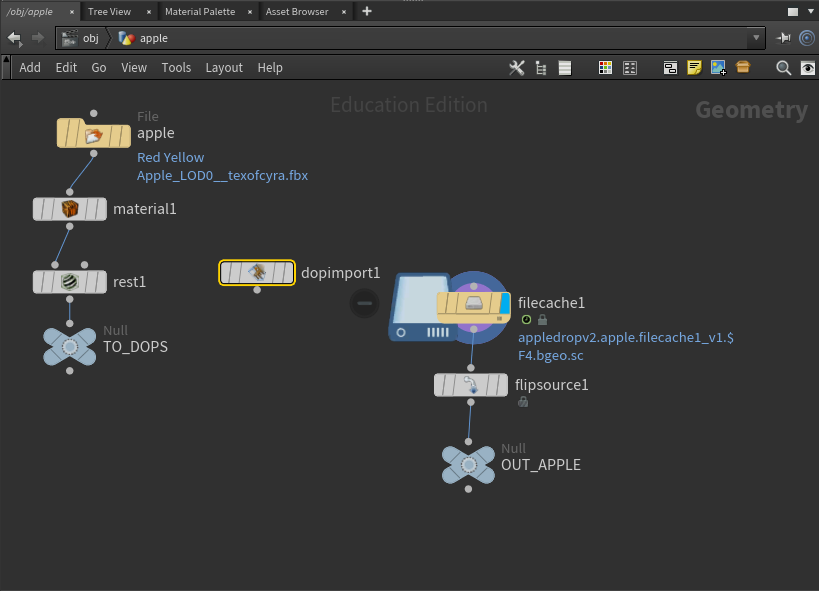Open the Tools menu
819x591 pixels.
pyautogui.click(x=176, y=67)
